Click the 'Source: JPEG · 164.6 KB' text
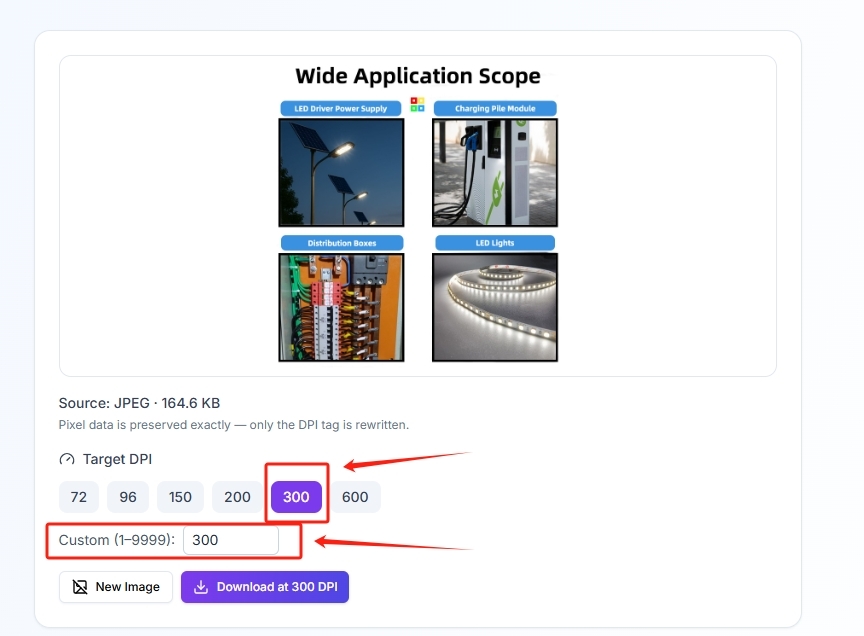This screenshot has width=864, height=636. click(139, 403)
